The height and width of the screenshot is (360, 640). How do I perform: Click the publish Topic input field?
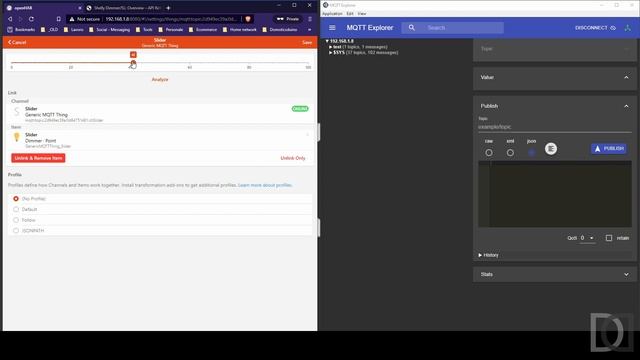point(555,127)
